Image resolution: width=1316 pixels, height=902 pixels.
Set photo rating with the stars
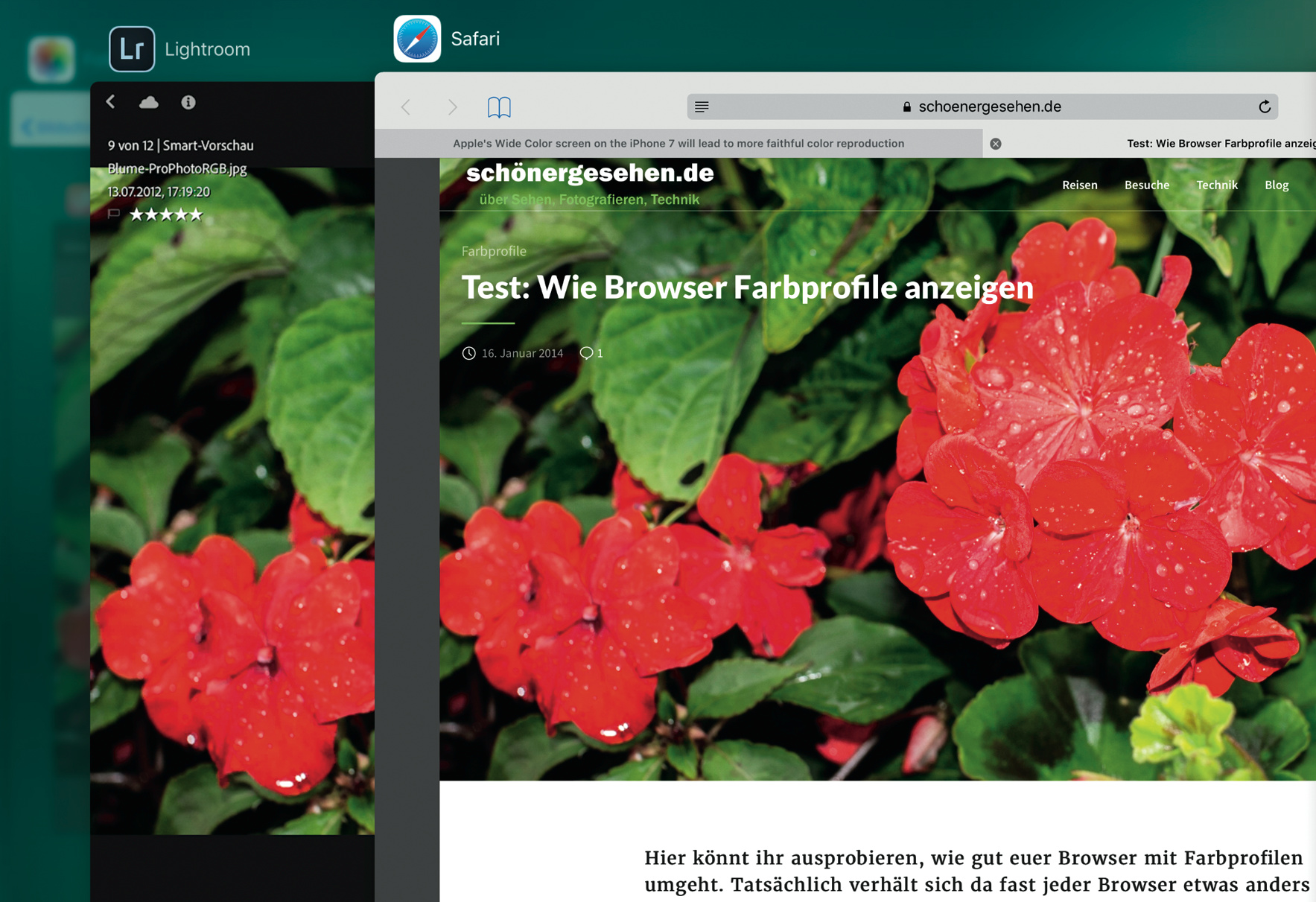[166, 215]
